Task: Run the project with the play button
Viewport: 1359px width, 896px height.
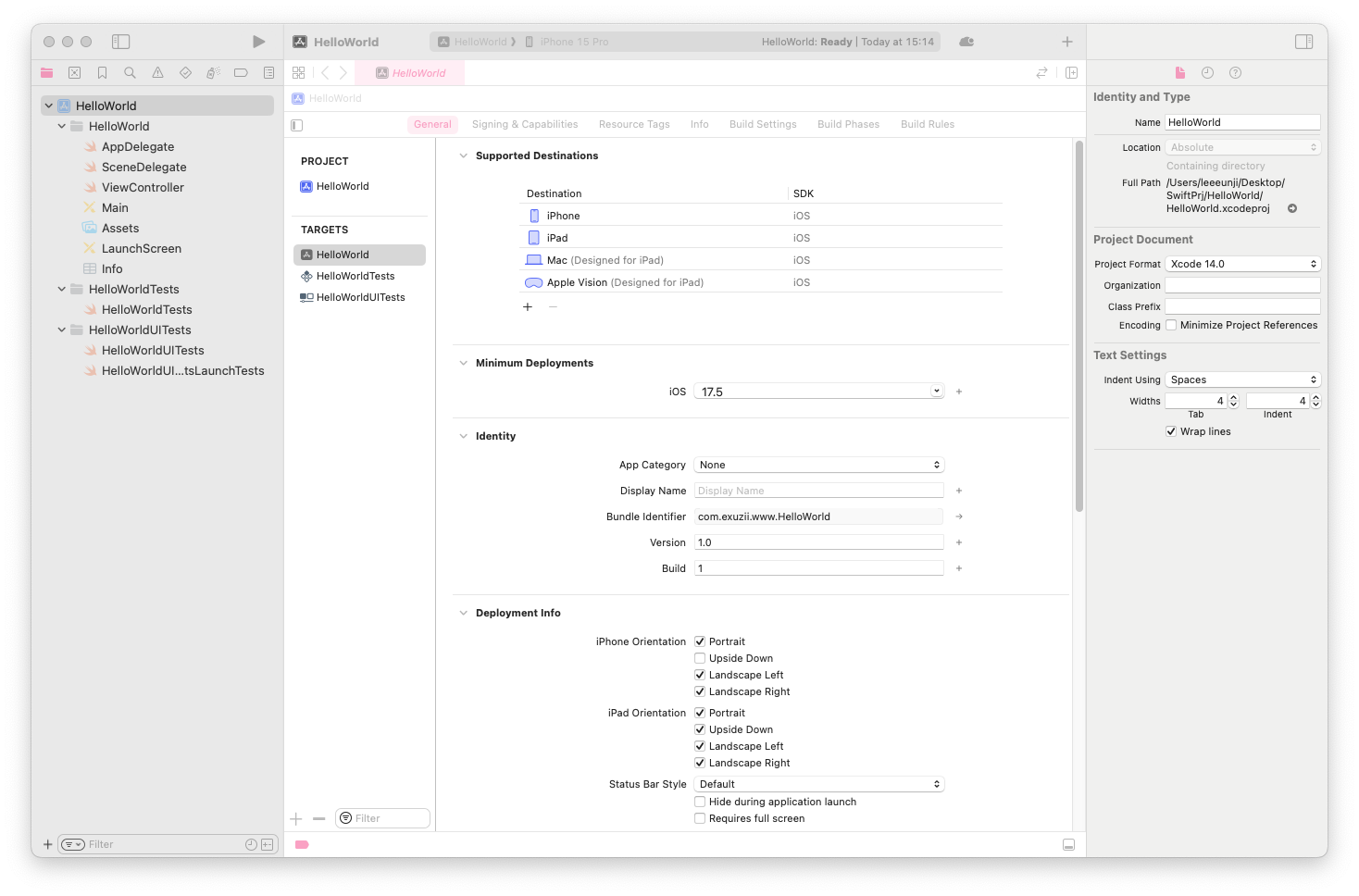Action: (259, 42)
